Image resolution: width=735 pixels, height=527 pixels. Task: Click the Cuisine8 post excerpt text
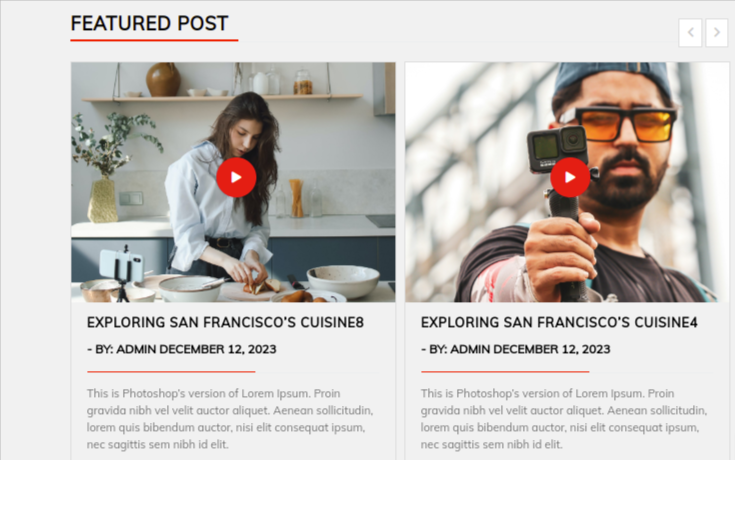point(230,419)
